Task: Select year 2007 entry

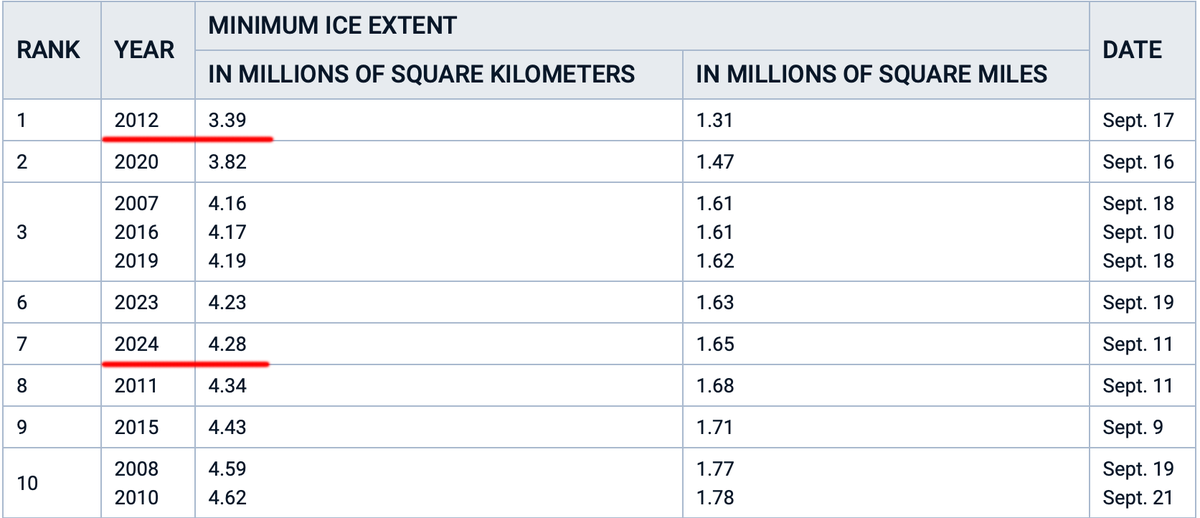Action: [x=136, y=204]
